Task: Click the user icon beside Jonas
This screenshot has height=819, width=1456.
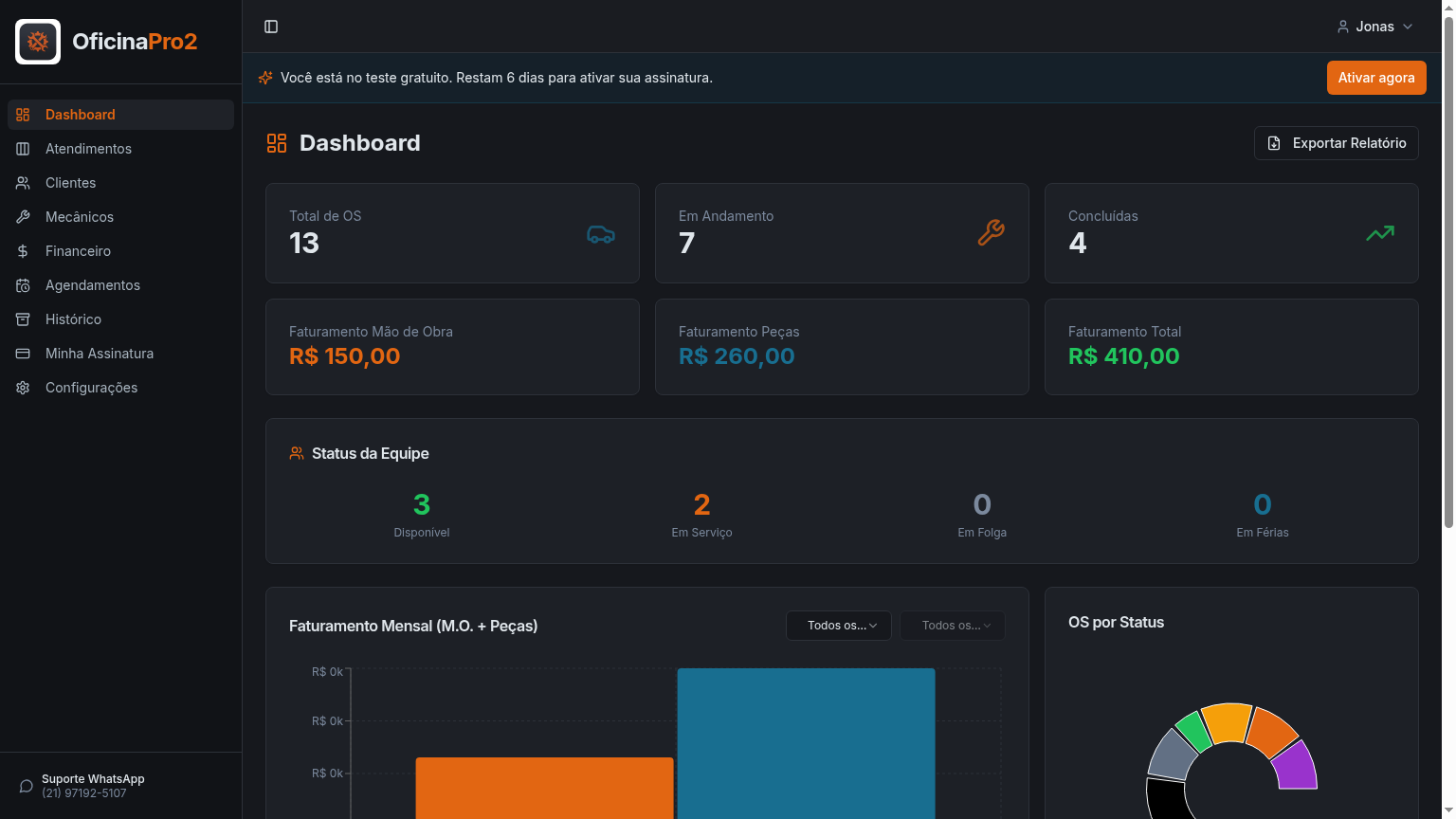Action: coord(1343,27)
